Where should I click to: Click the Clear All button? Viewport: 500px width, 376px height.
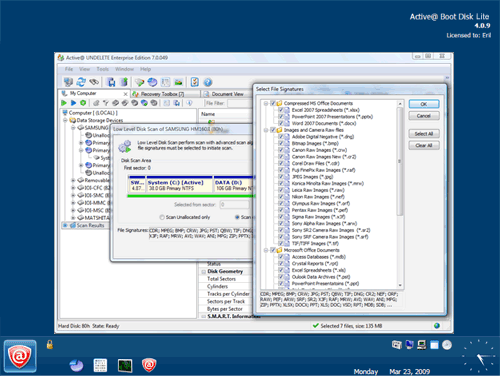click(424, 145)
